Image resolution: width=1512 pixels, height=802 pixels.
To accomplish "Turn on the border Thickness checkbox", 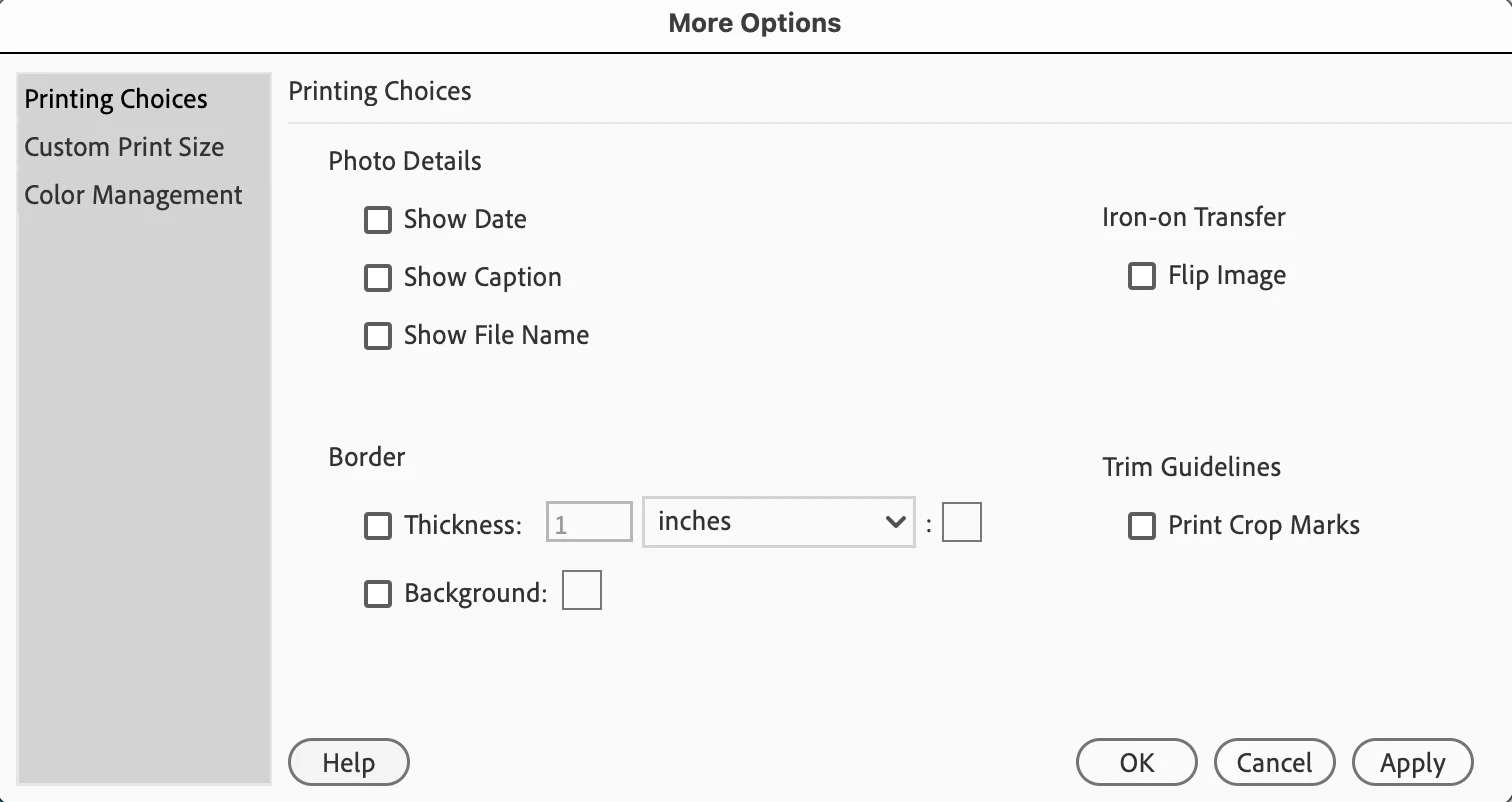I will [377, 526].
